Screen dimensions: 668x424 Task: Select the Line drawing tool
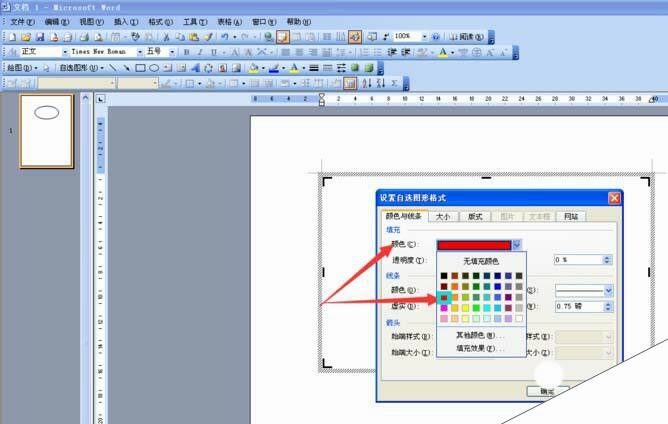(113, 68)
